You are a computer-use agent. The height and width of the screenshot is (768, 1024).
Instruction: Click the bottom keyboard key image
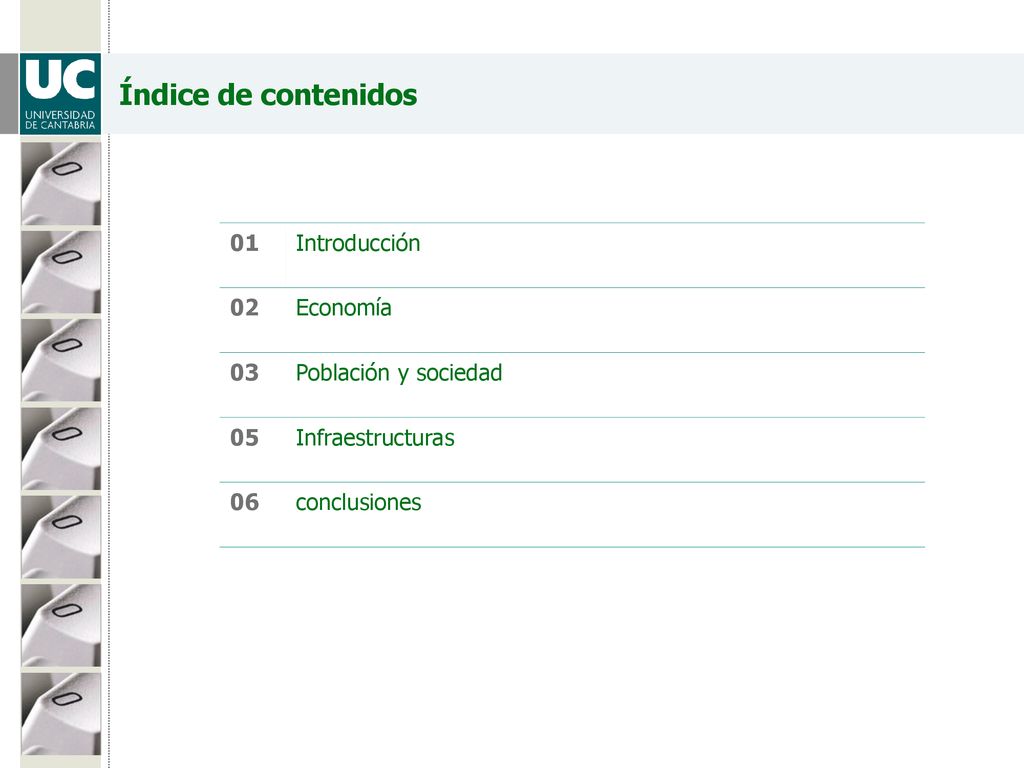click(61, 713)
